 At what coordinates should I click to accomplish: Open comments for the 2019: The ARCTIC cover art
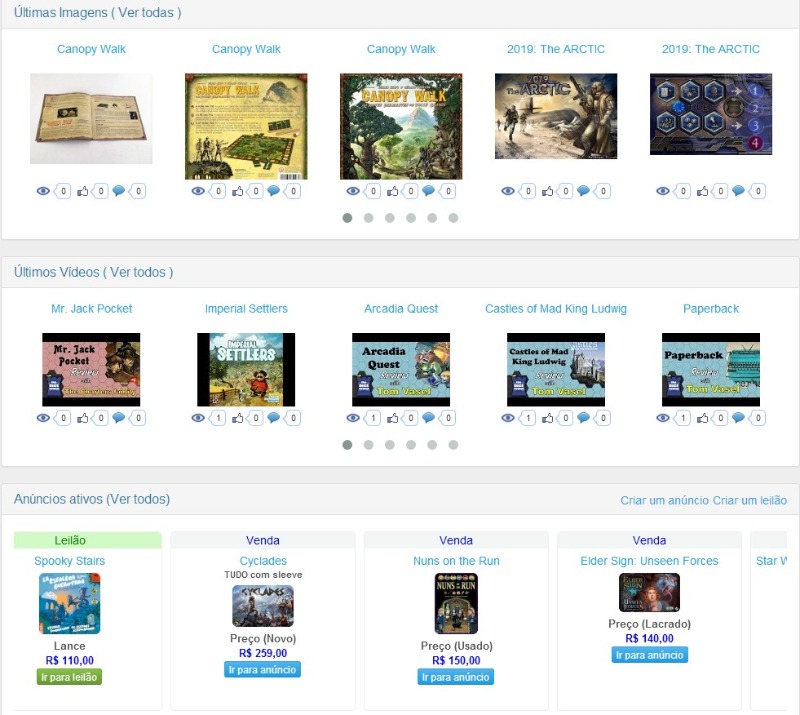(x=583, y=191)
